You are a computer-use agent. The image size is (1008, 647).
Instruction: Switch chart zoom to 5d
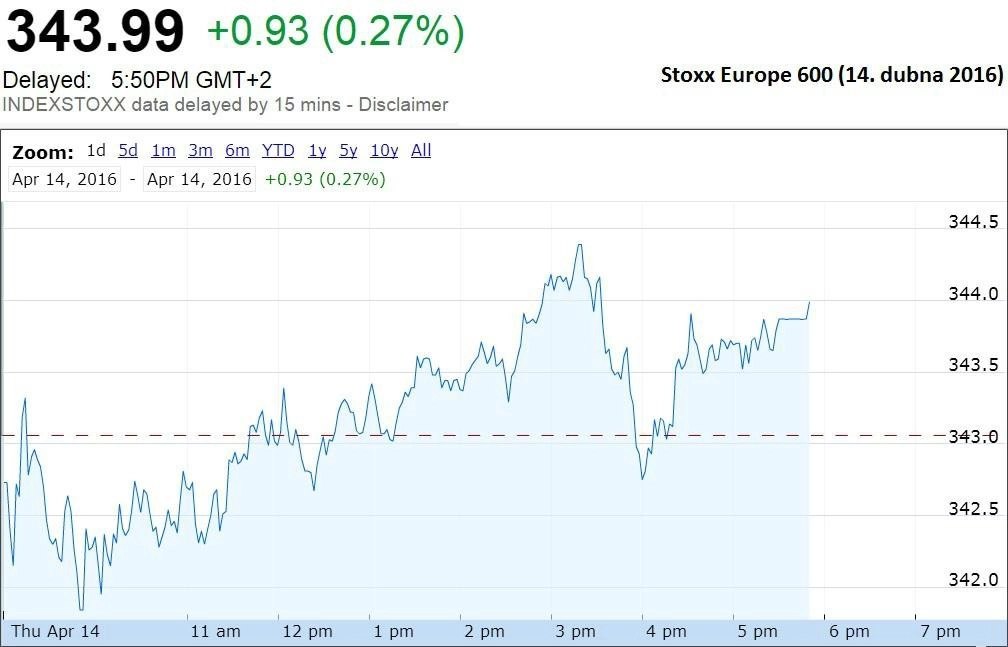point(128,150)
